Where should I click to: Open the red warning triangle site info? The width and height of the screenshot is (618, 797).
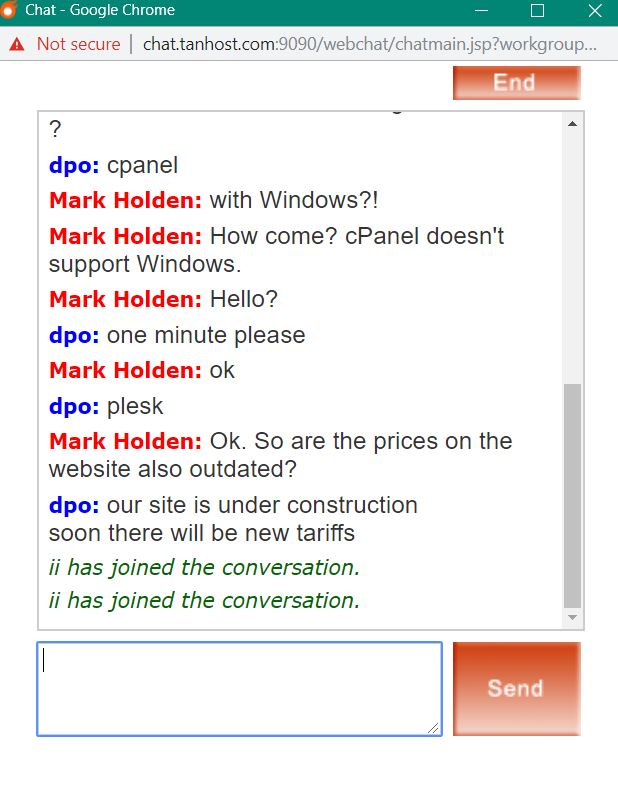[17, 44]
